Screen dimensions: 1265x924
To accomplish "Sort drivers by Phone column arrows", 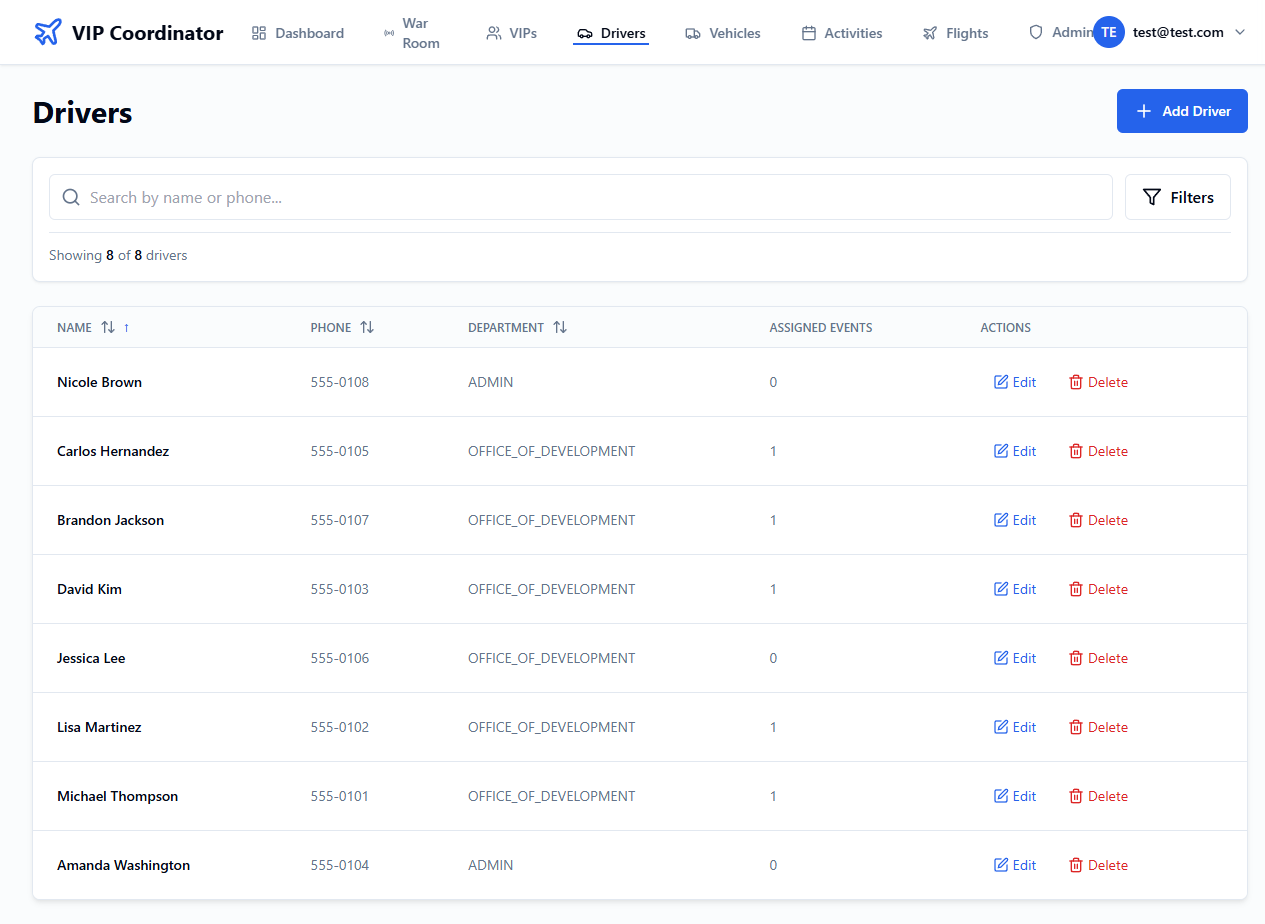I will click(x=367, y=328).
